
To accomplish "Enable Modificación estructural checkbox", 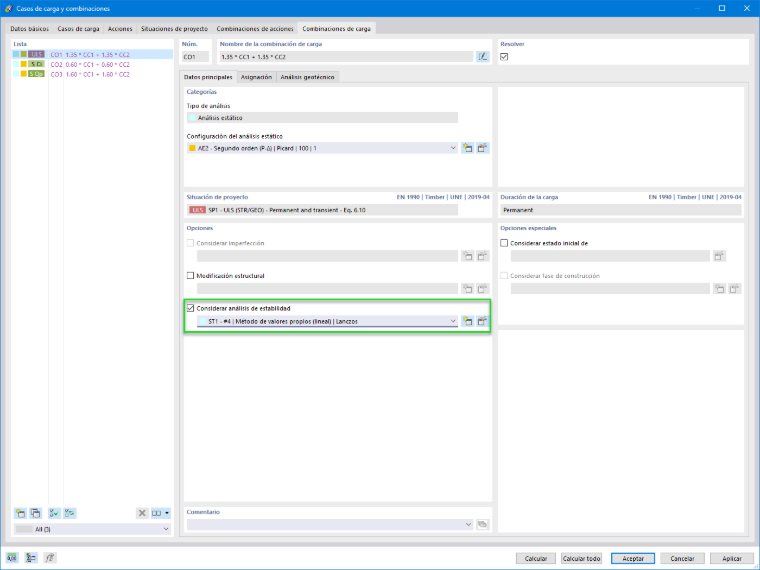I will coord(190,275).
